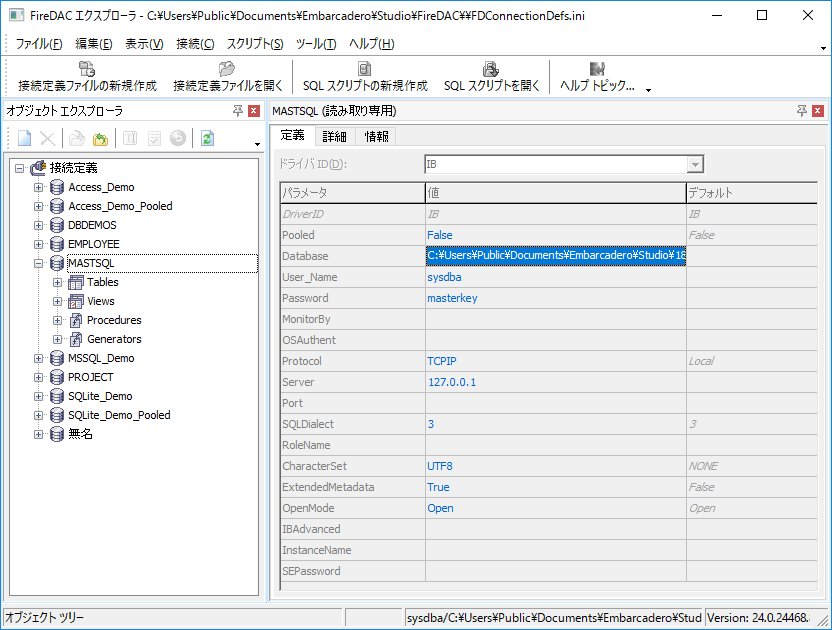Expand the MSSQL_Demo connection node
This screenshot has width=832, height=630.
[x=37, y=357]
